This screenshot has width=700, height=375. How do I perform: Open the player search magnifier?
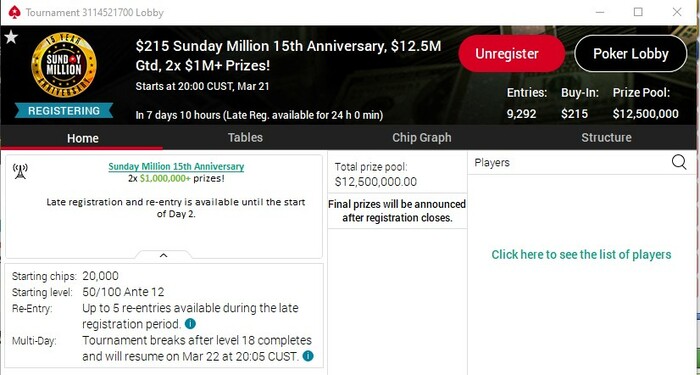click(x=679, y=162)
